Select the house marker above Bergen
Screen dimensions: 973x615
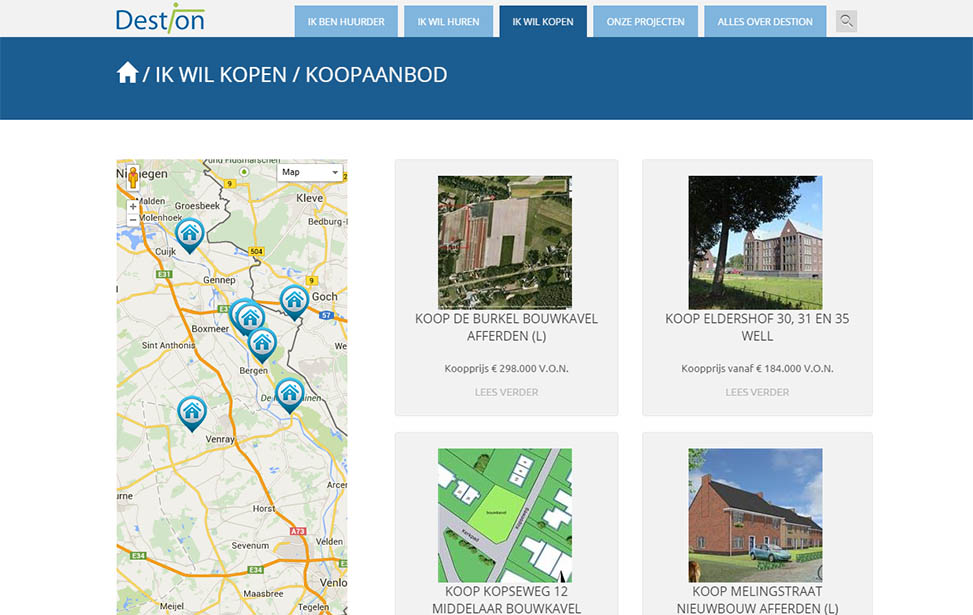pos(262,343)
